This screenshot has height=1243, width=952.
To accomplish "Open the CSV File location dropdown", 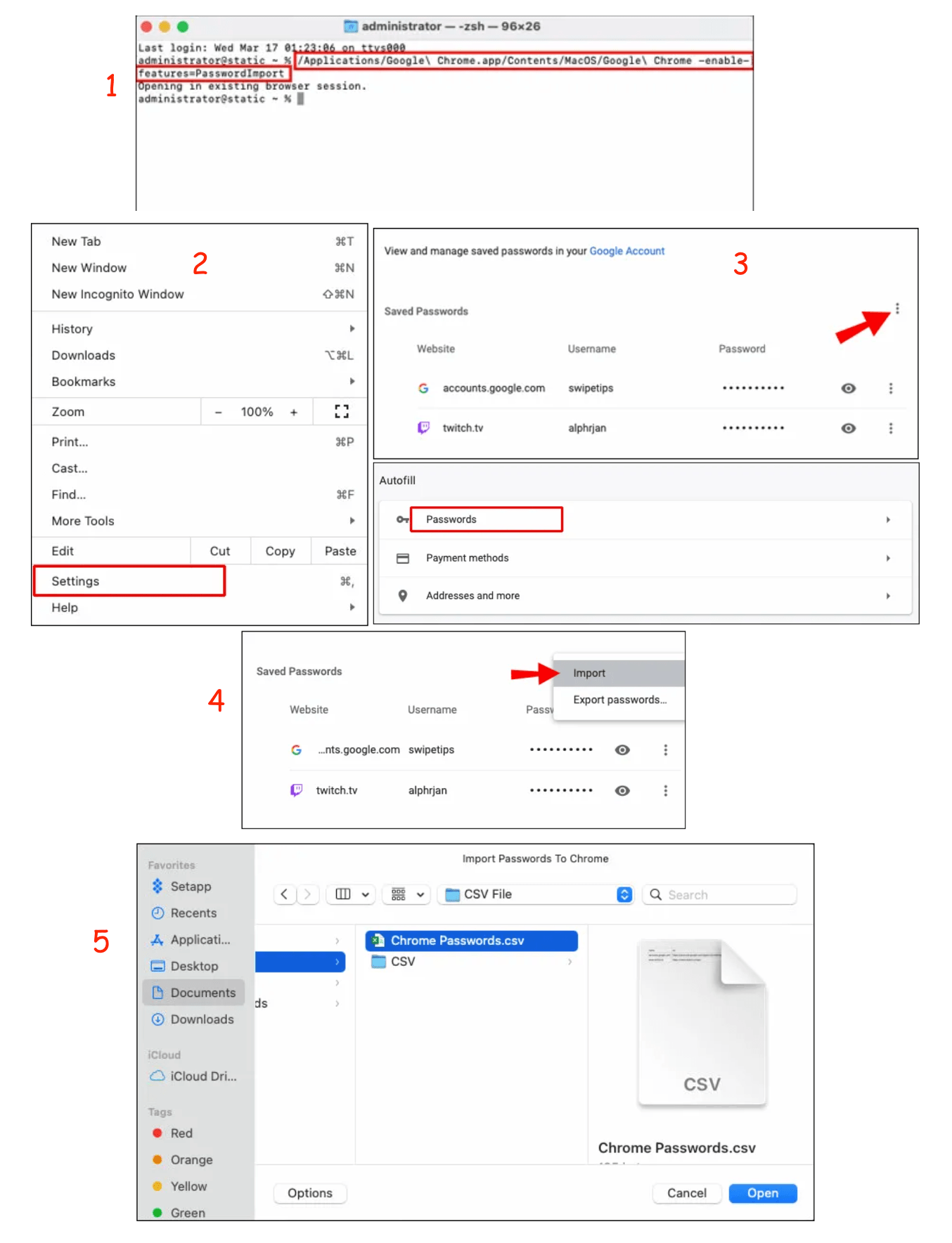I will click(536, 894).
